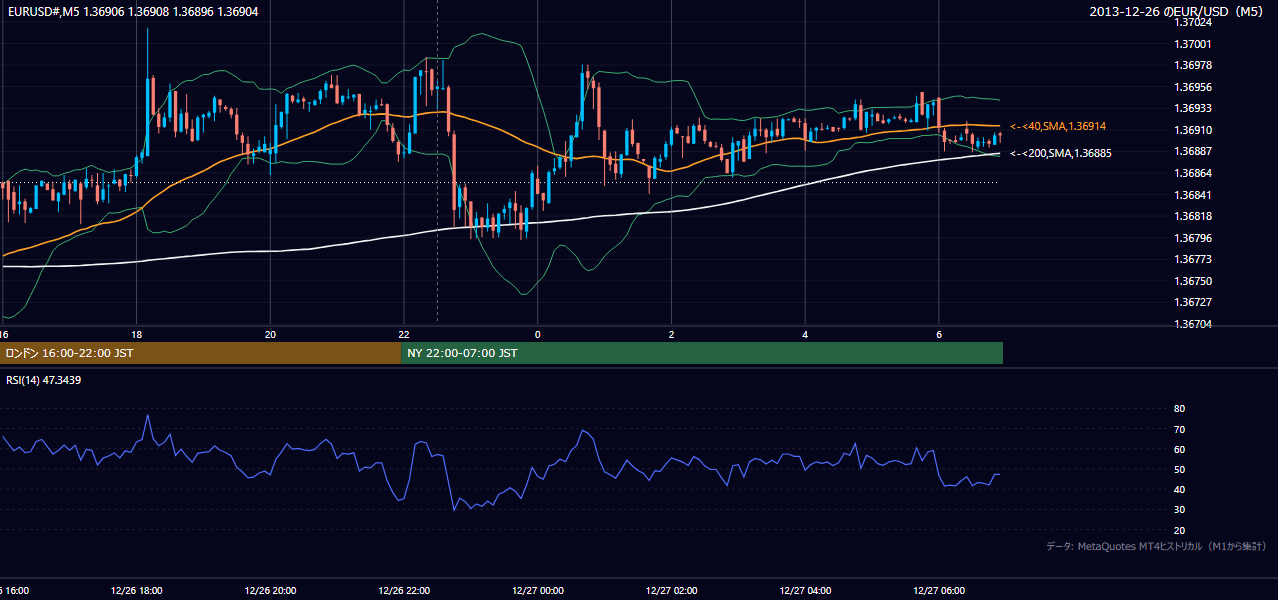
Task: Click the RSI(14) 47.3439 indicator label
Action: coord(44,380)
